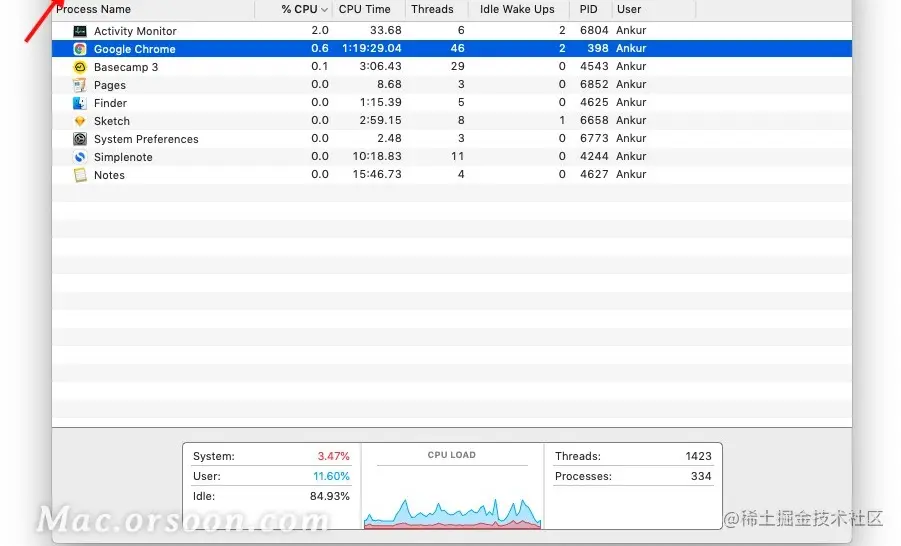This screenshot has height=546, width=901.
Task: Sort by the PID column header
Action: (x=588, y=9)
